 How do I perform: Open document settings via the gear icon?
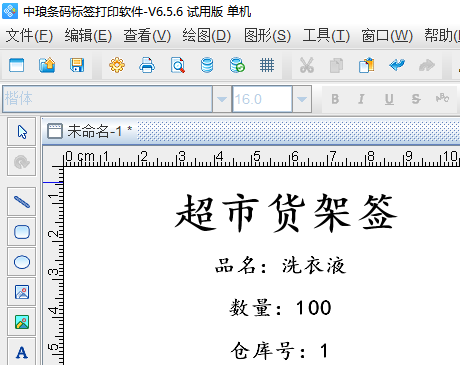coord(117,65)
